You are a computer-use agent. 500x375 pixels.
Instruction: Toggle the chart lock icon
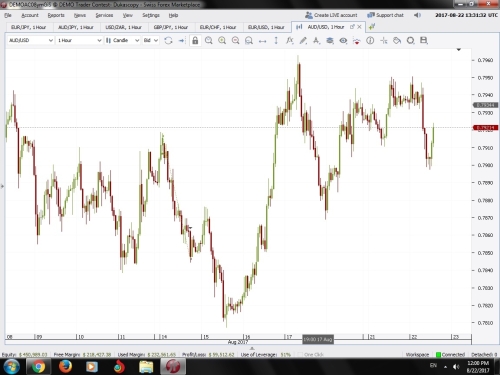coord(195,41)
